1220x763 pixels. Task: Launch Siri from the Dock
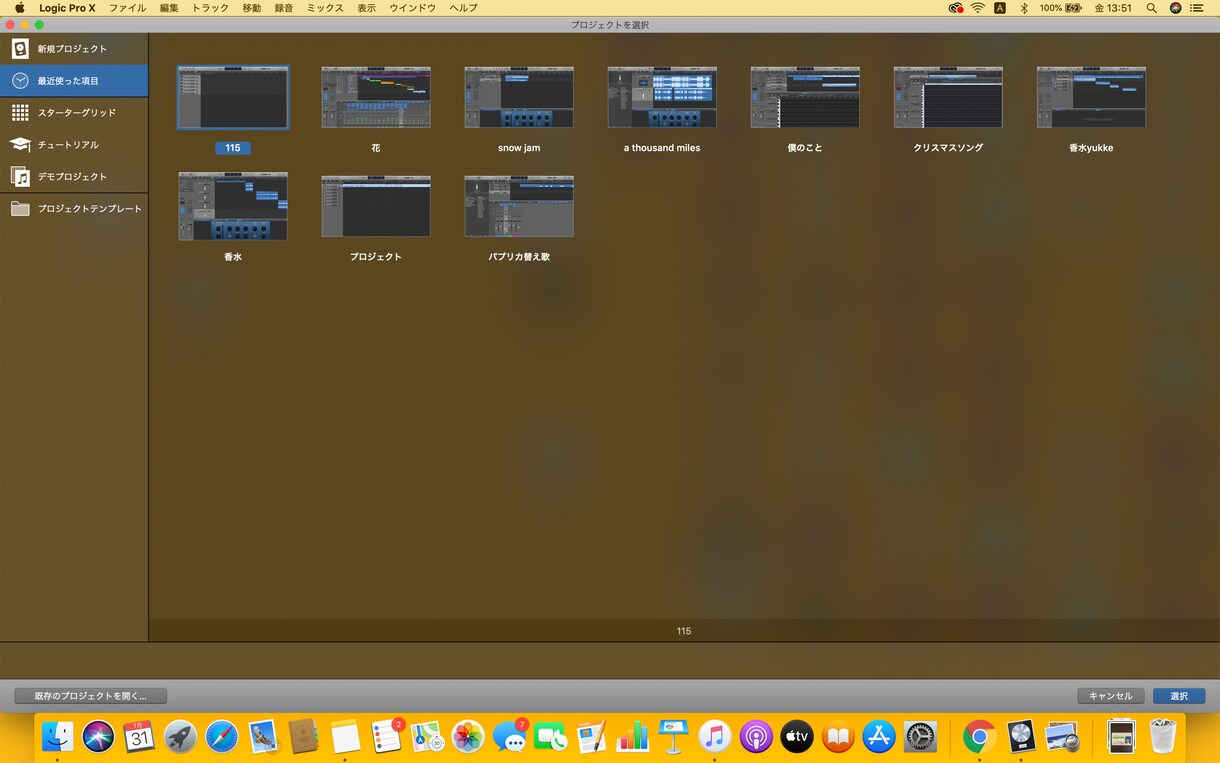99,737
